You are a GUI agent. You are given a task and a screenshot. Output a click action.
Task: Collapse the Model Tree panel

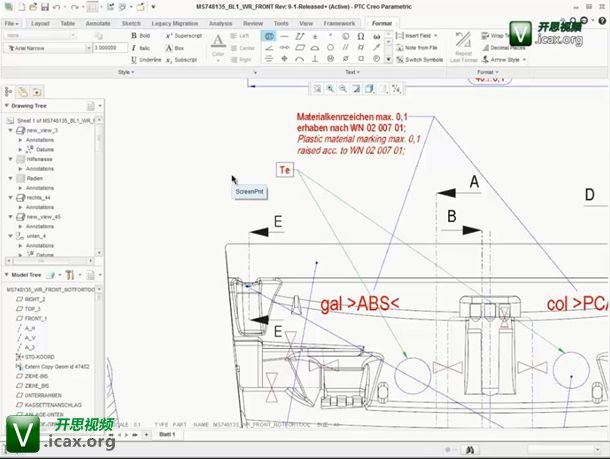point(7,275)
